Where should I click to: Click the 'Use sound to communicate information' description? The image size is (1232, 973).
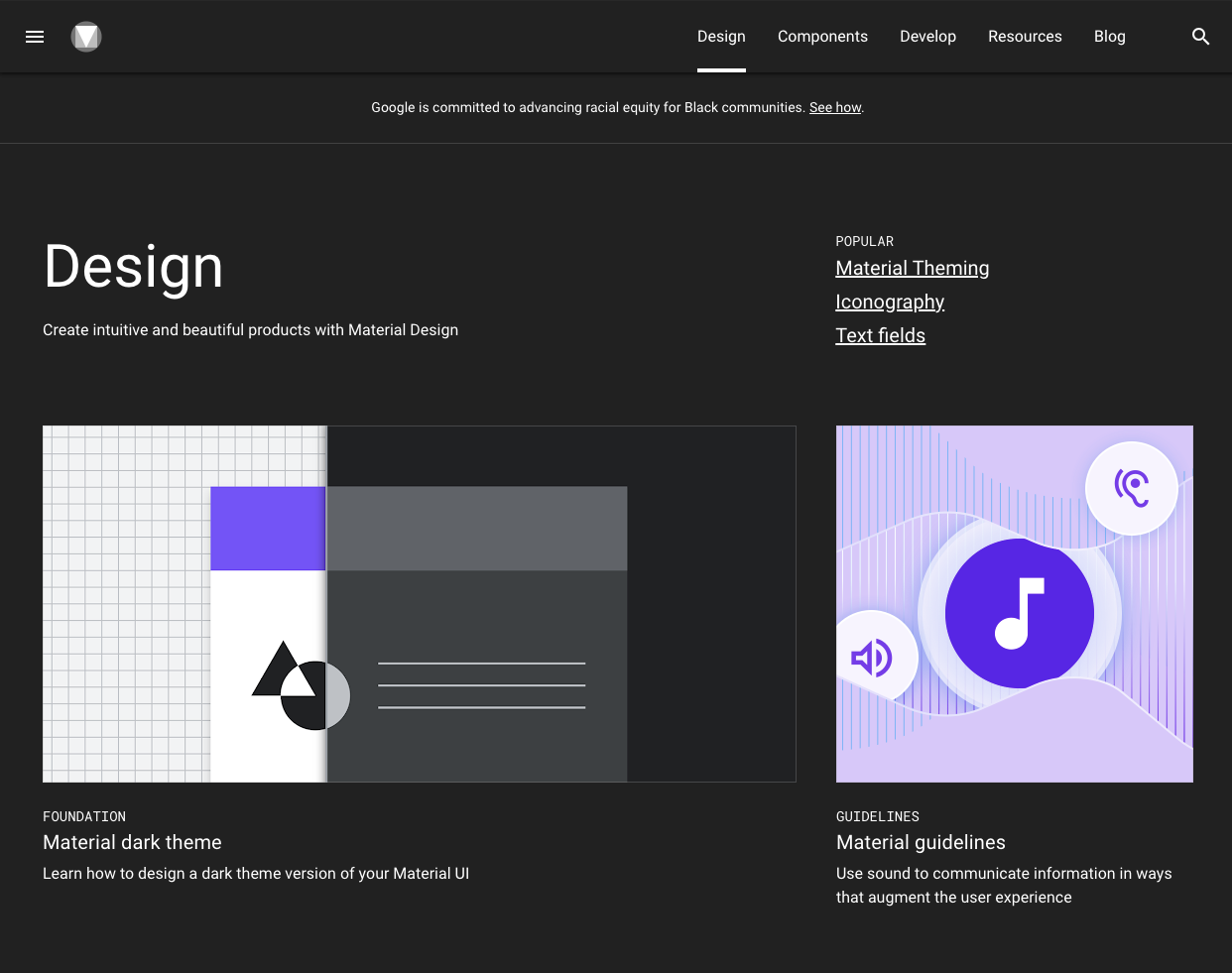pyautogui.click(x=1004, y=886)
